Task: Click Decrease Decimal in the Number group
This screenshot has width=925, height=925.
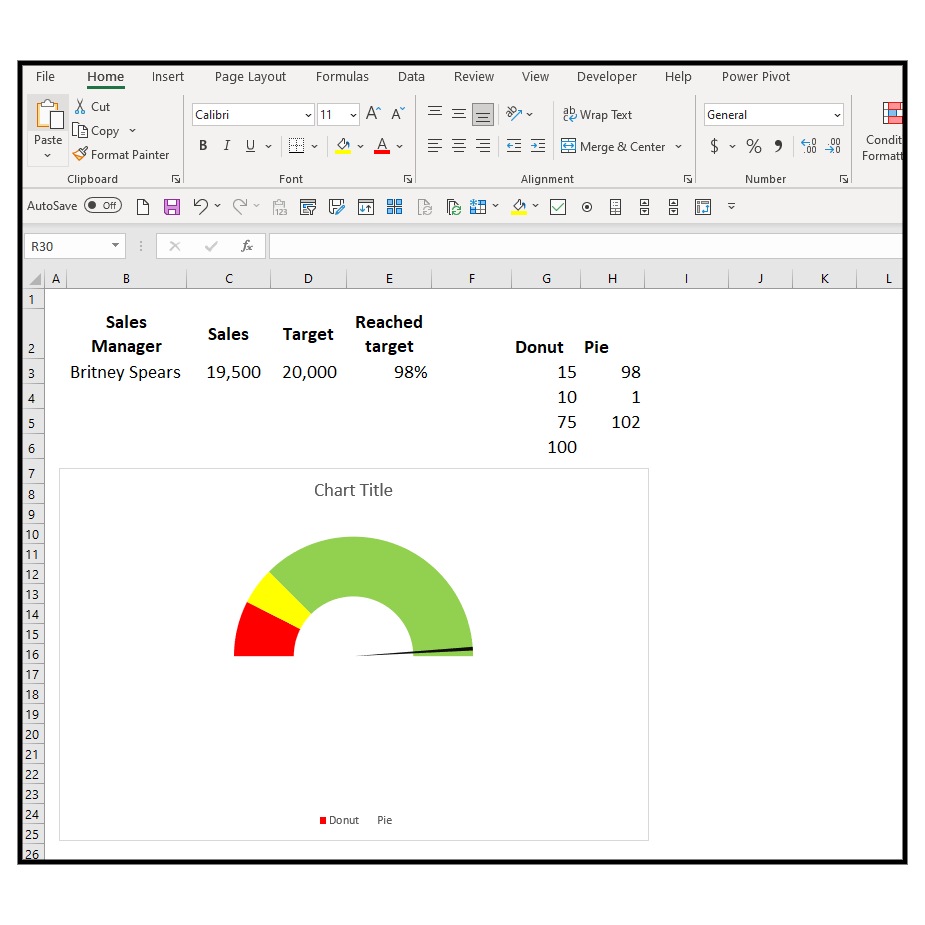Action: click(833, 146)
